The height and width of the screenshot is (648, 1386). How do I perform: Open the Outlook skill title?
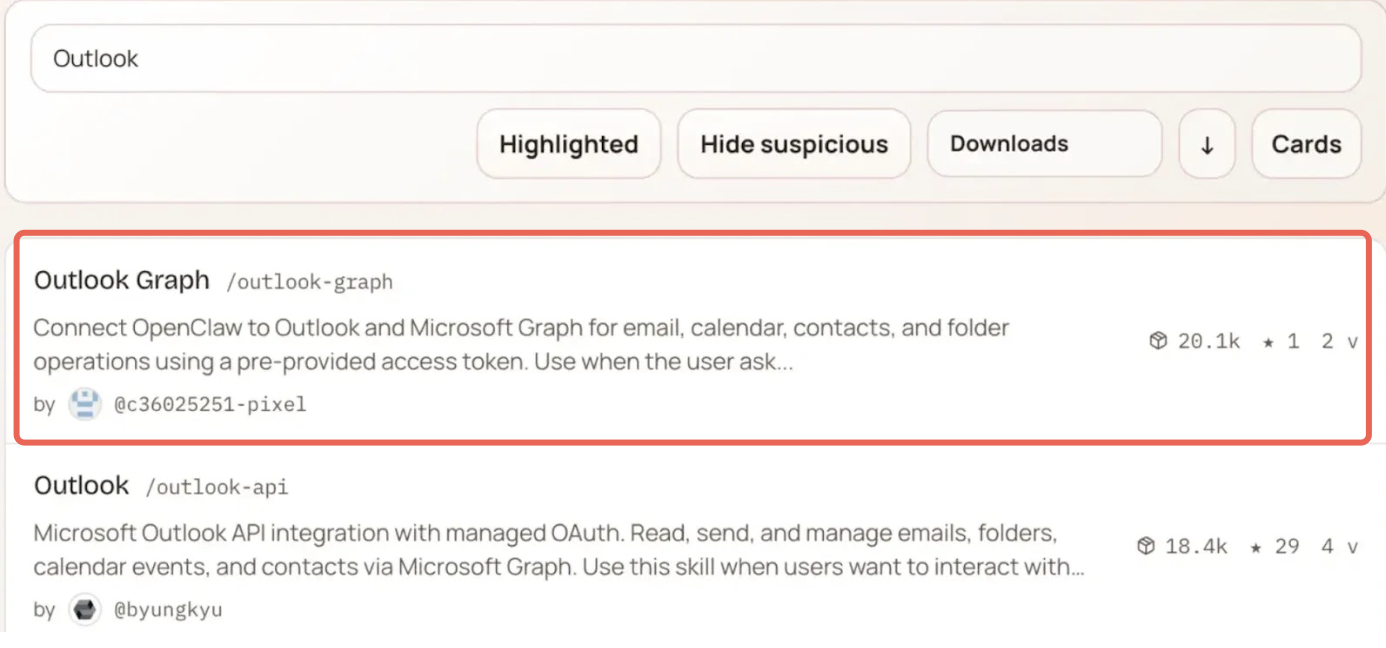click(82, 486)
